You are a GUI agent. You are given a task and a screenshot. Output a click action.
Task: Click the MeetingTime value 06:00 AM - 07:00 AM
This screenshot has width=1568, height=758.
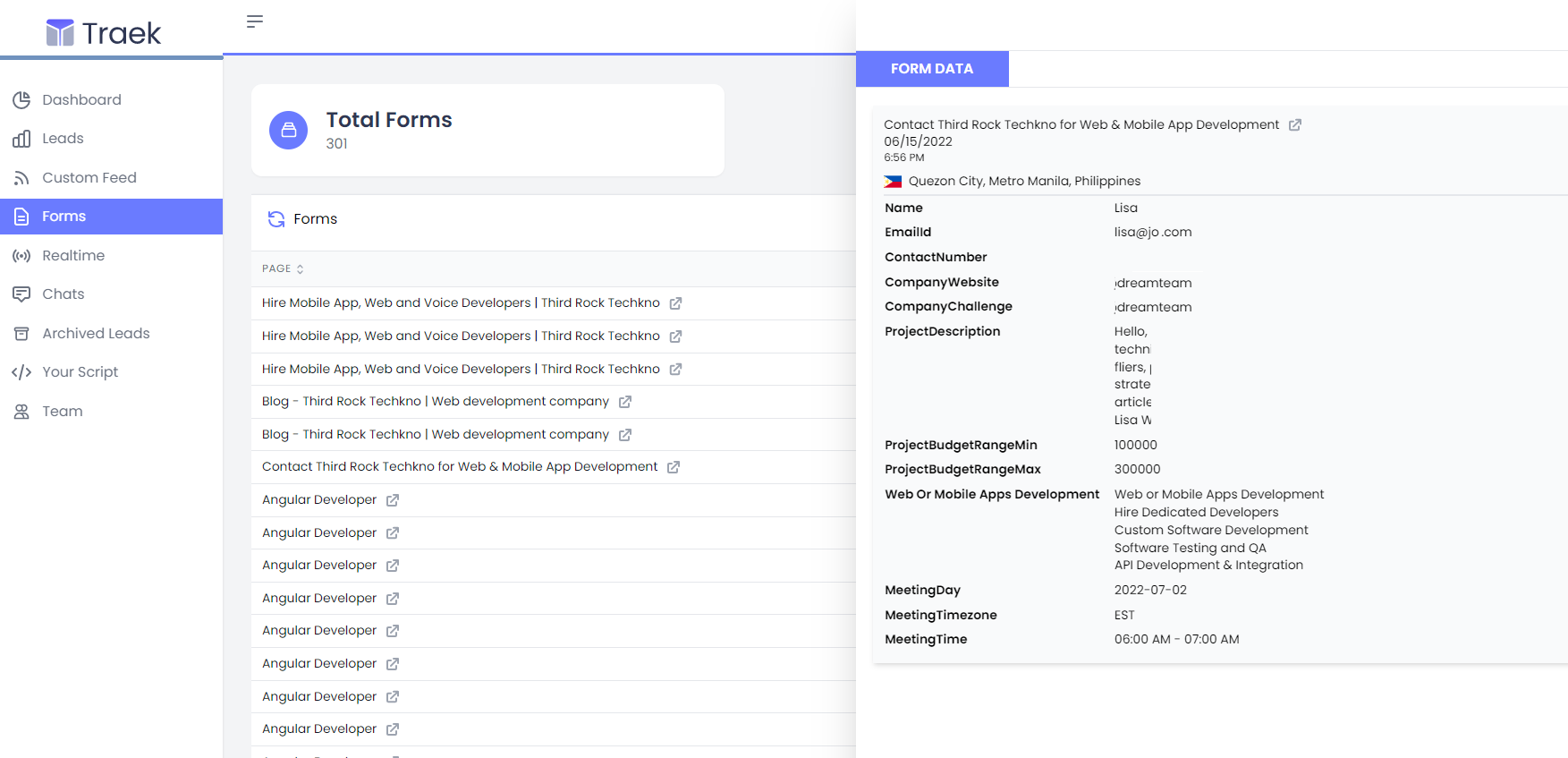click(1176, 640)
